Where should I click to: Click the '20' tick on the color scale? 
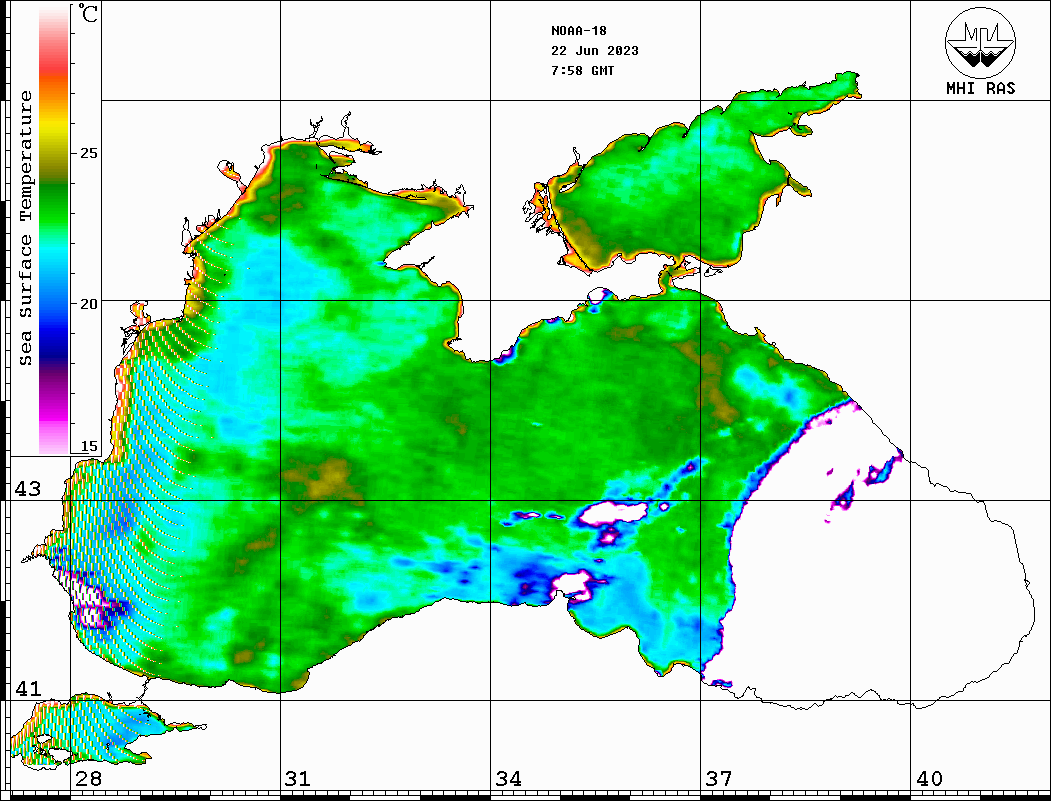88,304
